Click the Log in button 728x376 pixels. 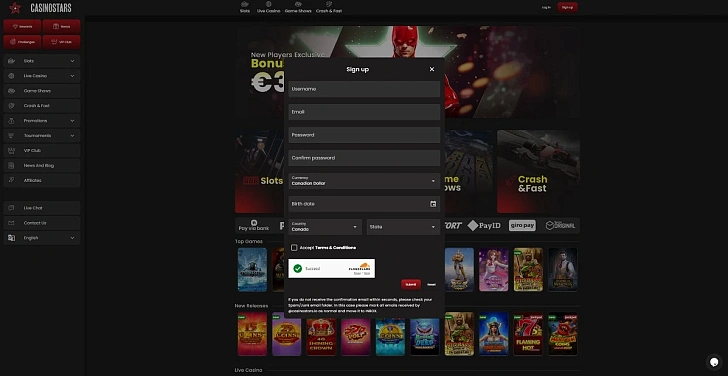coord(546,7)
